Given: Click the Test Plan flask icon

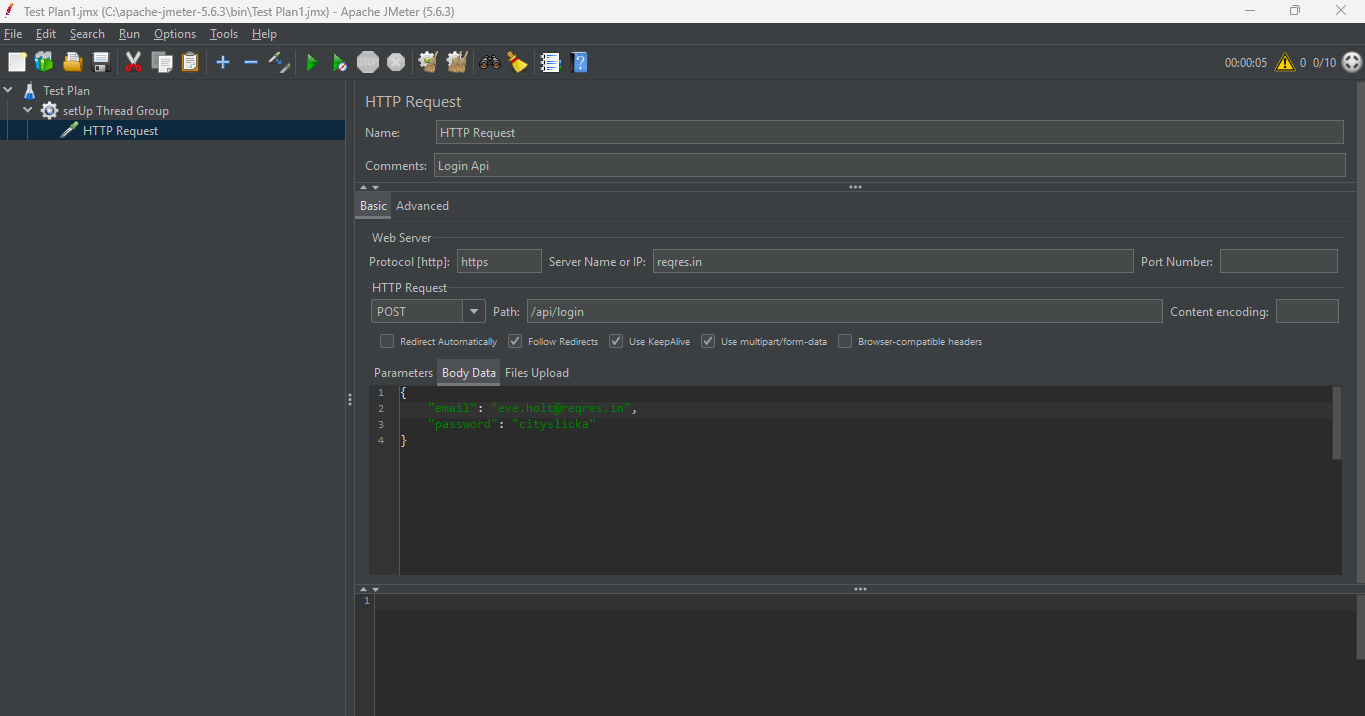Looking at the screenshot, I should (29, 90).
